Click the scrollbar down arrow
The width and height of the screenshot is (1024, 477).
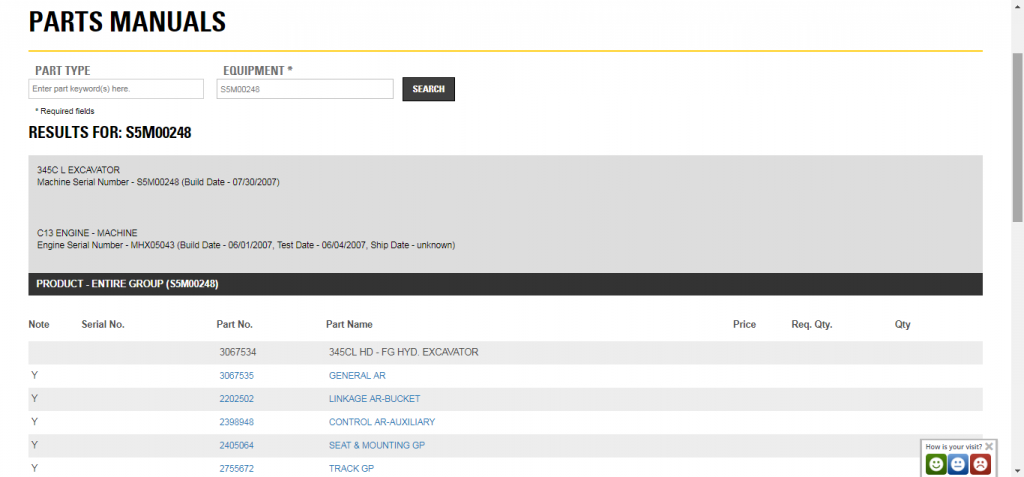coord(1017,470)
